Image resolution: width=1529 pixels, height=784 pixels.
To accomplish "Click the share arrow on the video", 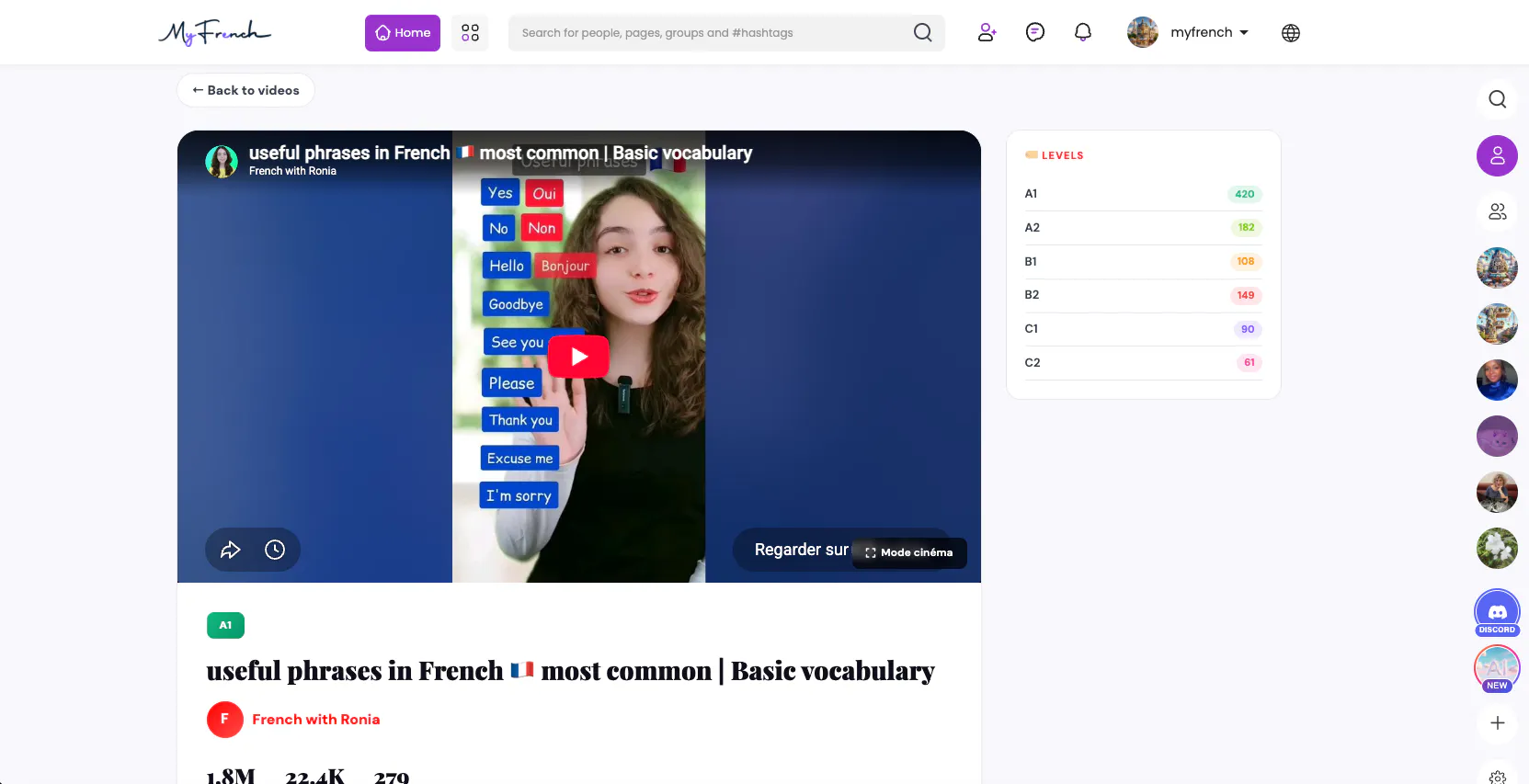I will (x=231, y=550).
